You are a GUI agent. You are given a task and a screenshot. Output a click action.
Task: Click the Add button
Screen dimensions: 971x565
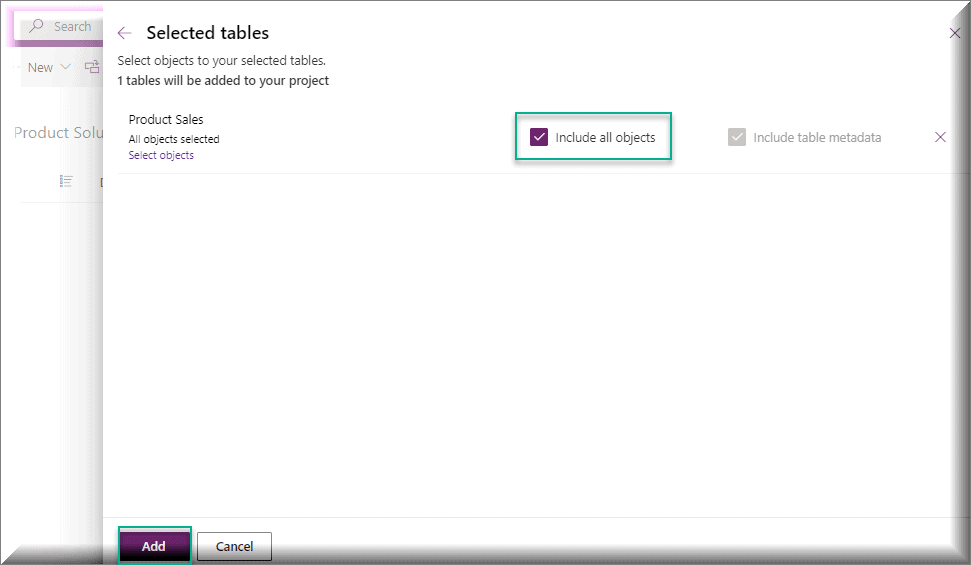[154, 546]
